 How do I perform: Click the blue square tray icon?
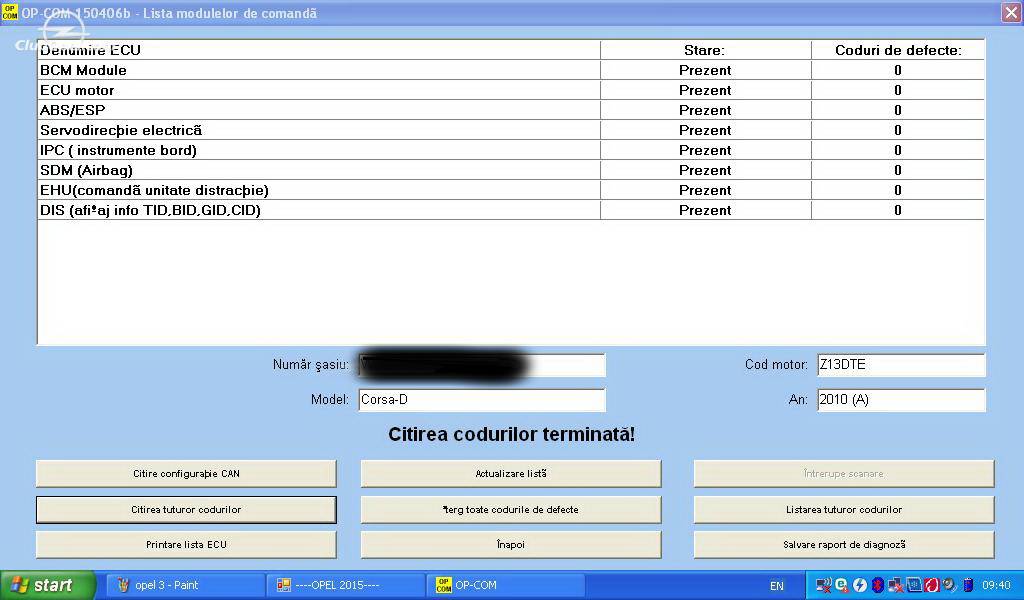914,585
